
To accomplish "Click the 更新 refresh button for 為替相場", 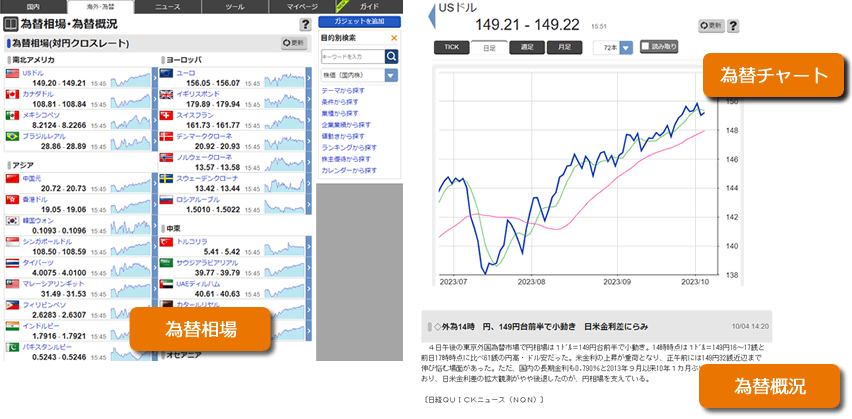I will click(294, 43).
